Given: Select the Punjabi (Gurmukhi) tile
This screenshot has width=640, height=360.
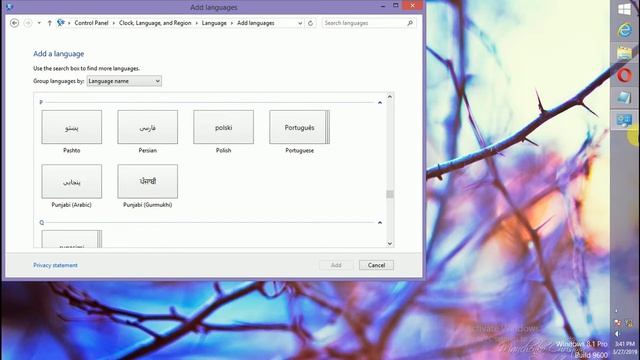Looking at the screenshot, I should pyautogui.click(x=147, y=181).
